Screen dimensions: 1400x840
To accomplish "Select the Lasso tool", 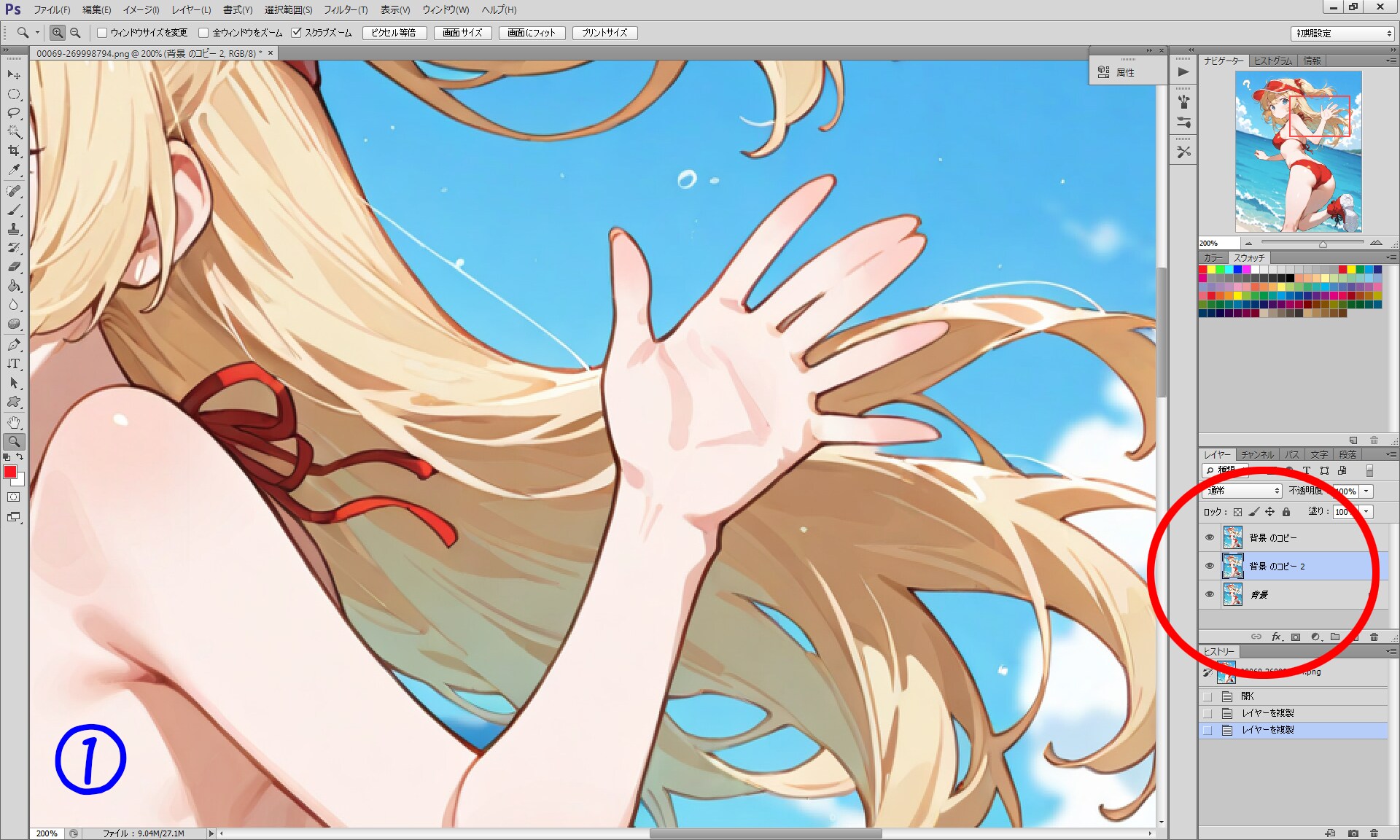I will [x=14, y=113].
